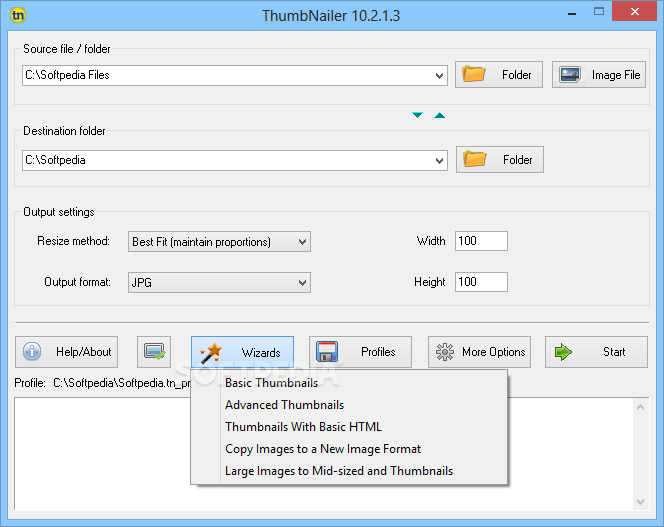Click the source path C:\Softpedia Files text
This screenshot has height=527, width=664.
[x=67, y=75]
